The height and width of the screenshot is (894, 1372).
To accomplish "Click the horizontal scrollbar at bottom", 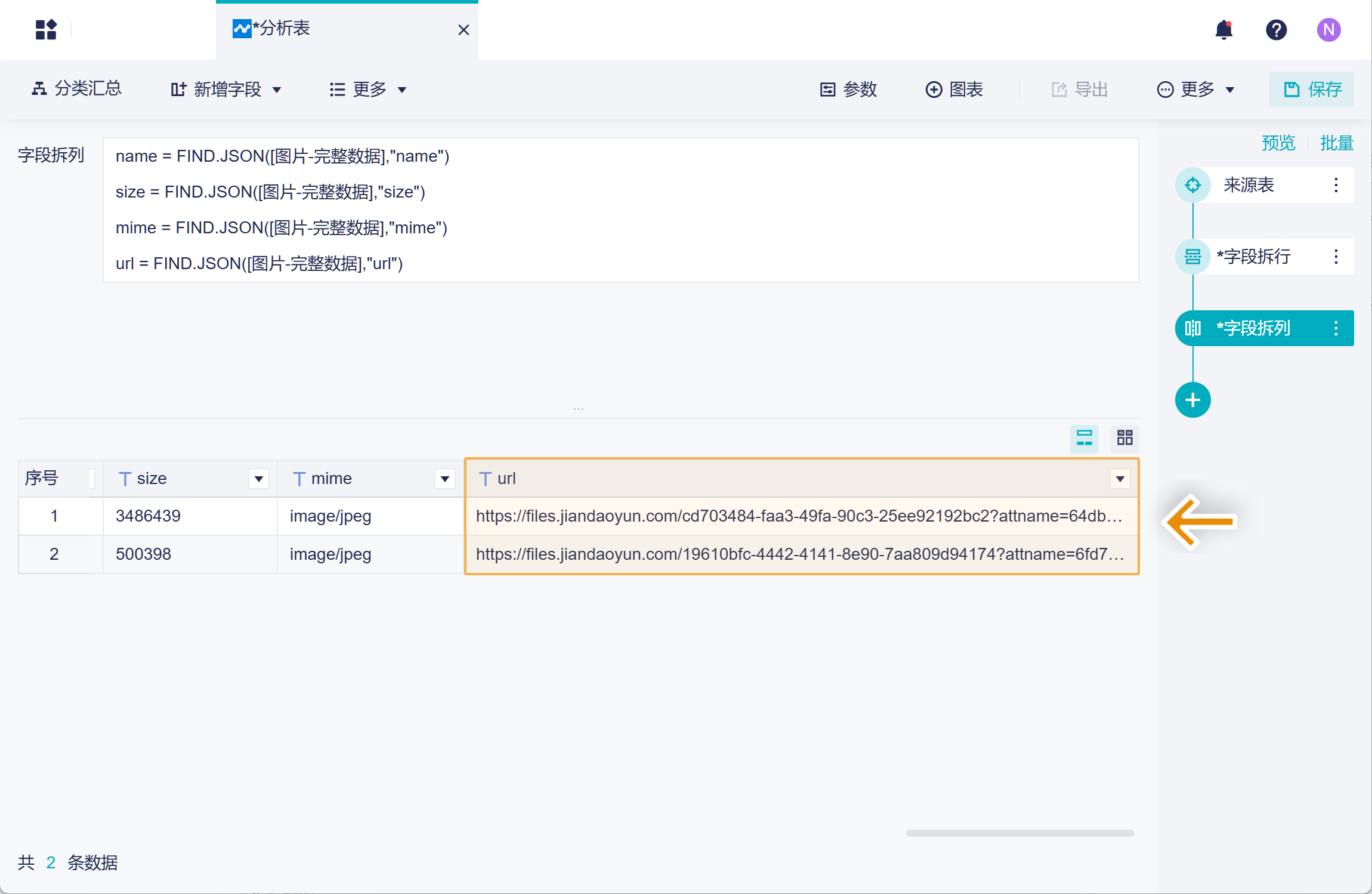I will click(x=1019, y=833).
